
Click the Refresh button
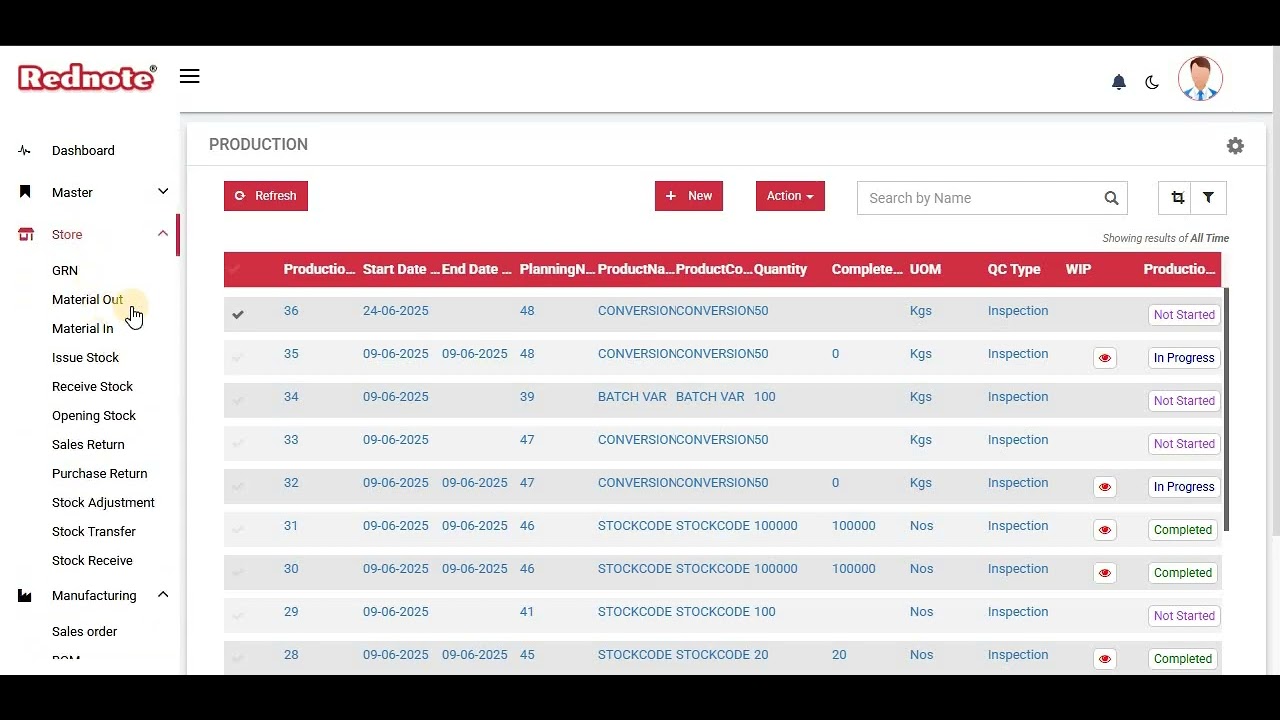point(266,196)
